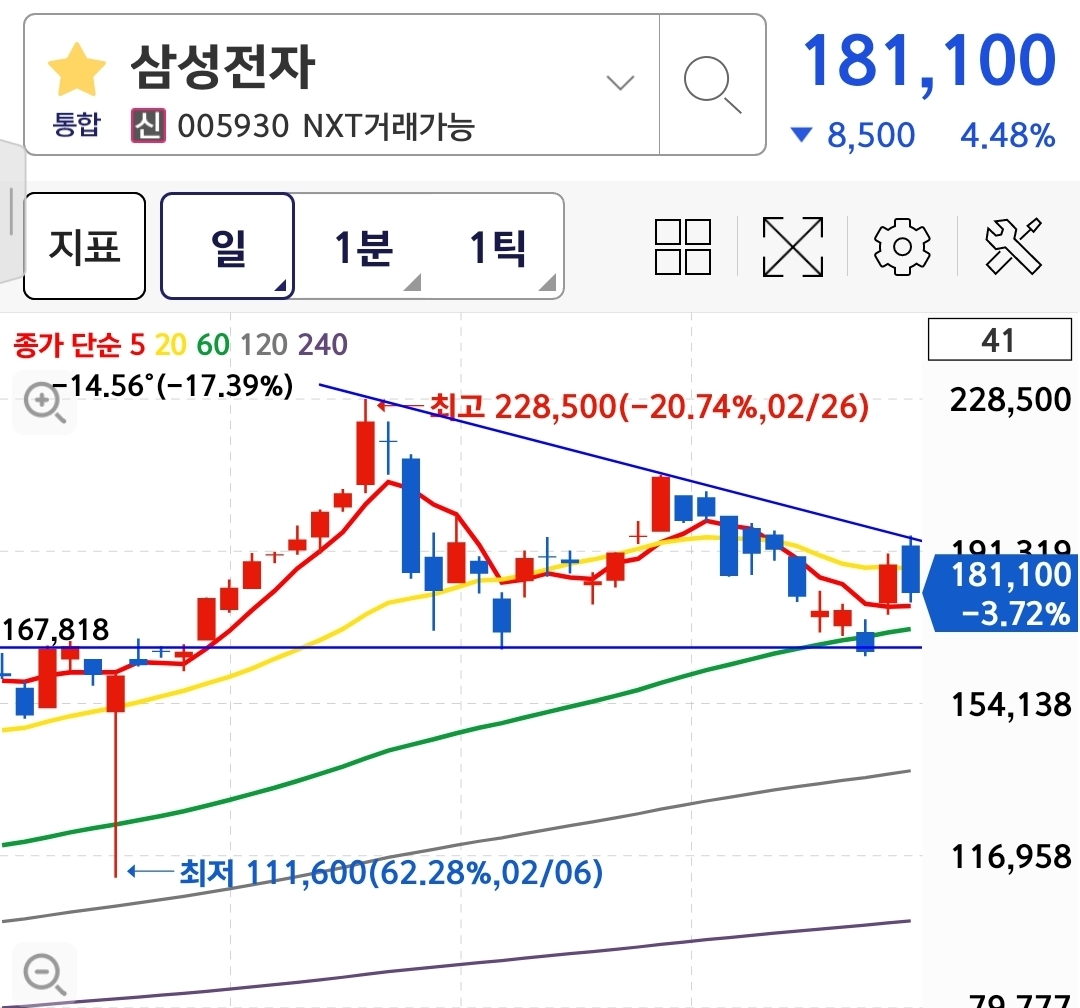This screenshot has width=1080, height=1008.
Task: Zoom in chart with plus magnifier
Action: 43,404
